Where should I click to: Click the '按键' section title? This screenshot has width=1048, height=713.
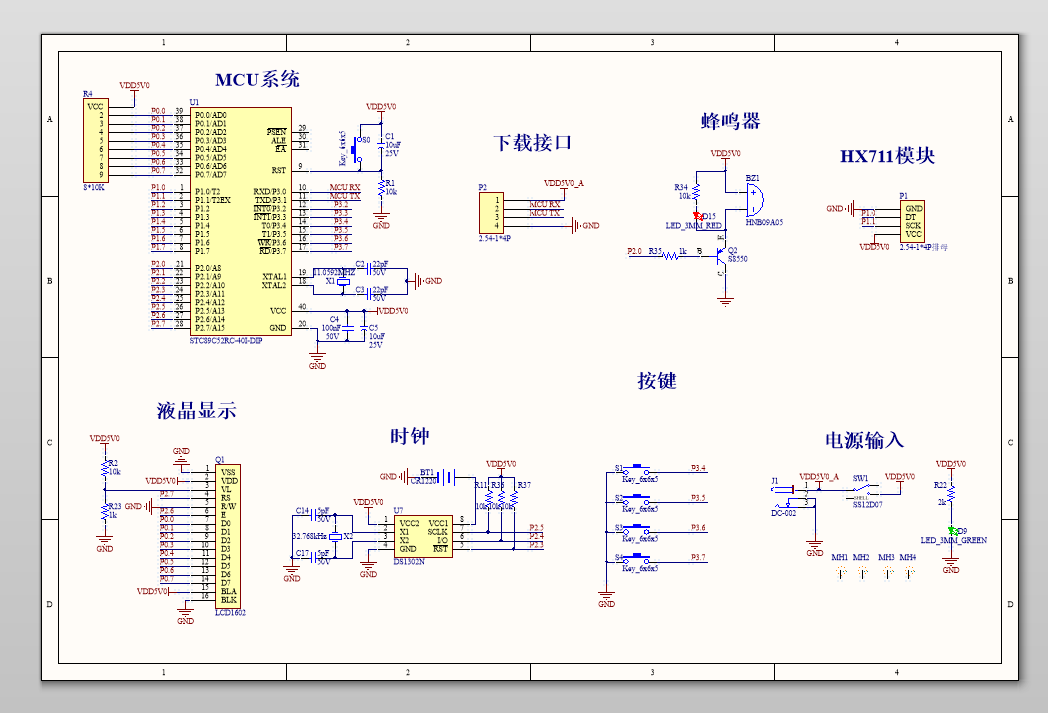[657, 381]
